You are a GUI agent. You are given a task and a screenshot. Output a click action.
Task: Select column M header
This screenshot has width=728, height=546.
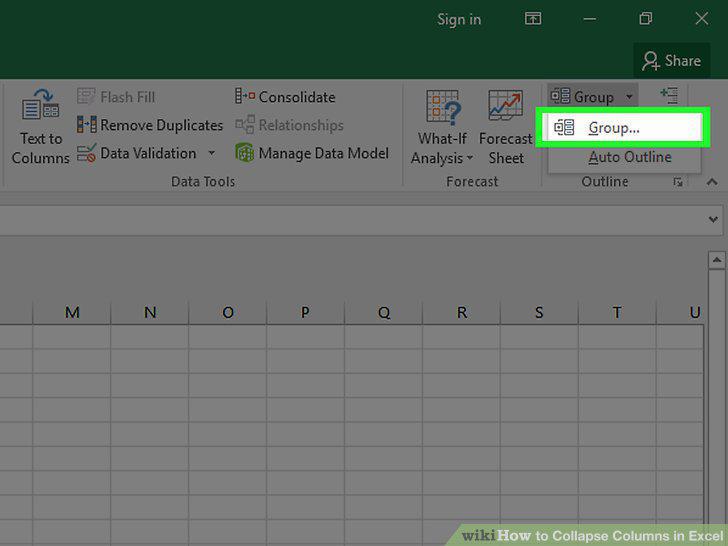click(72, 312)
